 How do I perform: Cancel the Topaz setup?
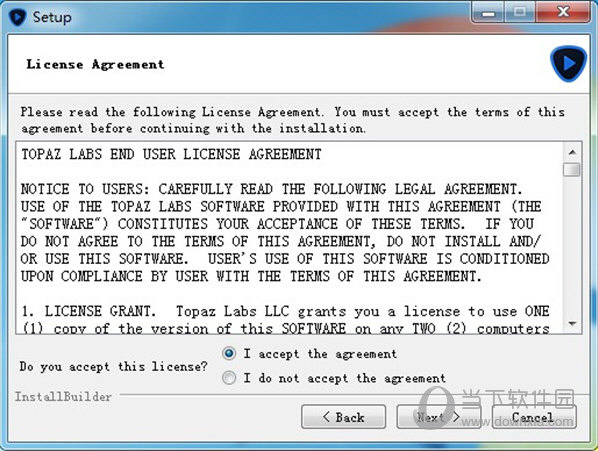point(534,417)
